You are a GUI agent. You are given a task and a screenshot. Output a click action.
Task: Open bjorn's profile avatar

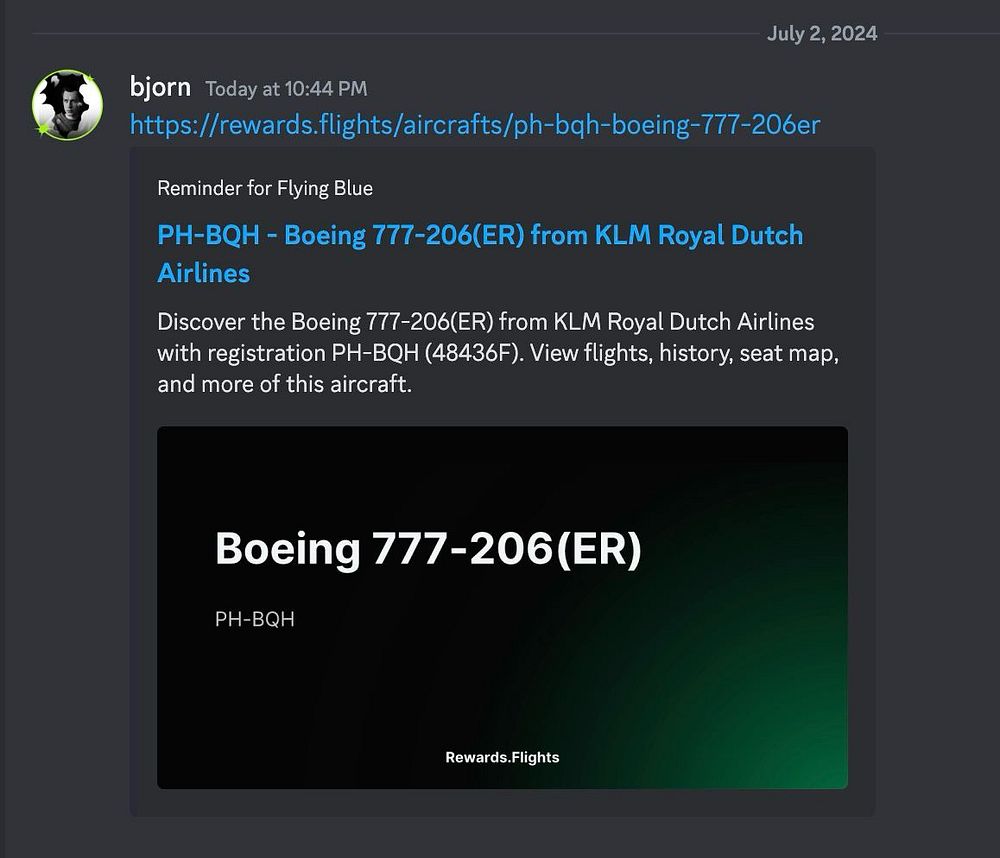pyautogui.click(x=68, y=104)
